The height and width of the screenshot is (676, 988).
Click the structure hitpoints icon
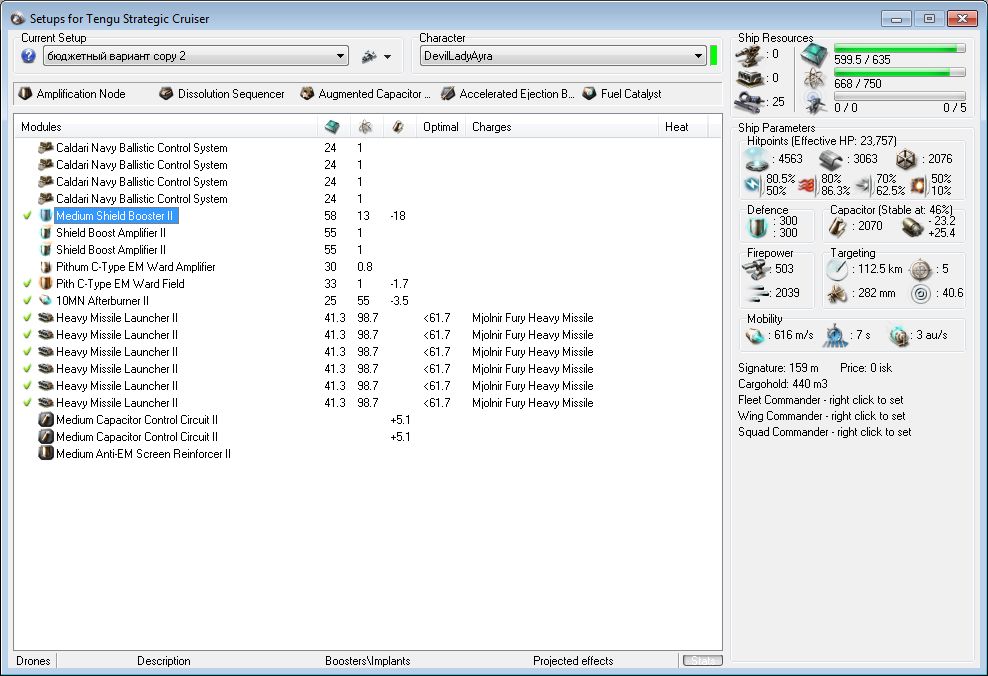coord(906,159)
